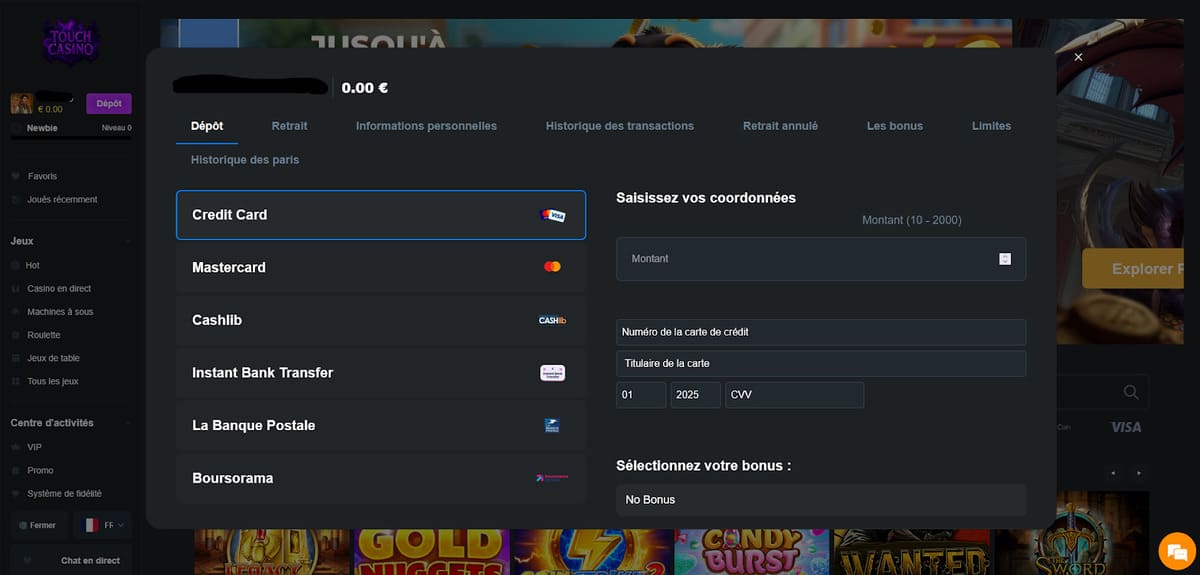
Task: Open Roulette category
Action: pos(44,334)
